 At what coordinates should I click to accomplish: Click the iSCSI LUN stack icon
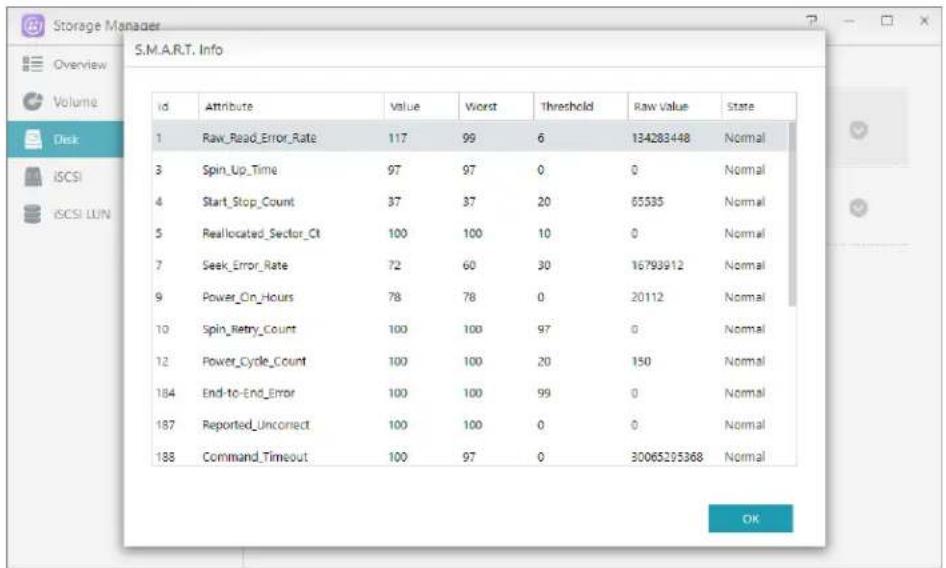33,214
